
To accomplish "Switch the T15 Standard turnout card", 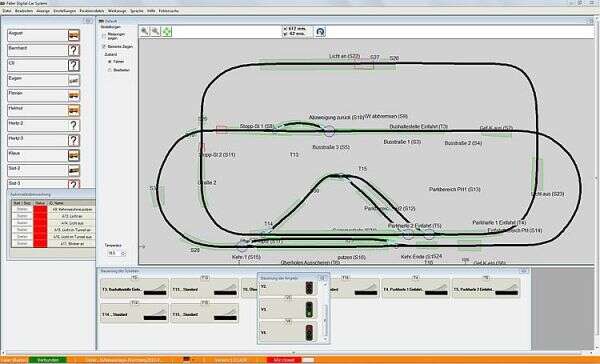I will (x=205, y=313).
